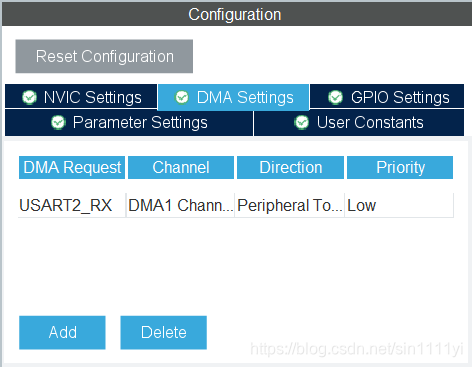Select the DMA Settings tab

pos(234,97)
